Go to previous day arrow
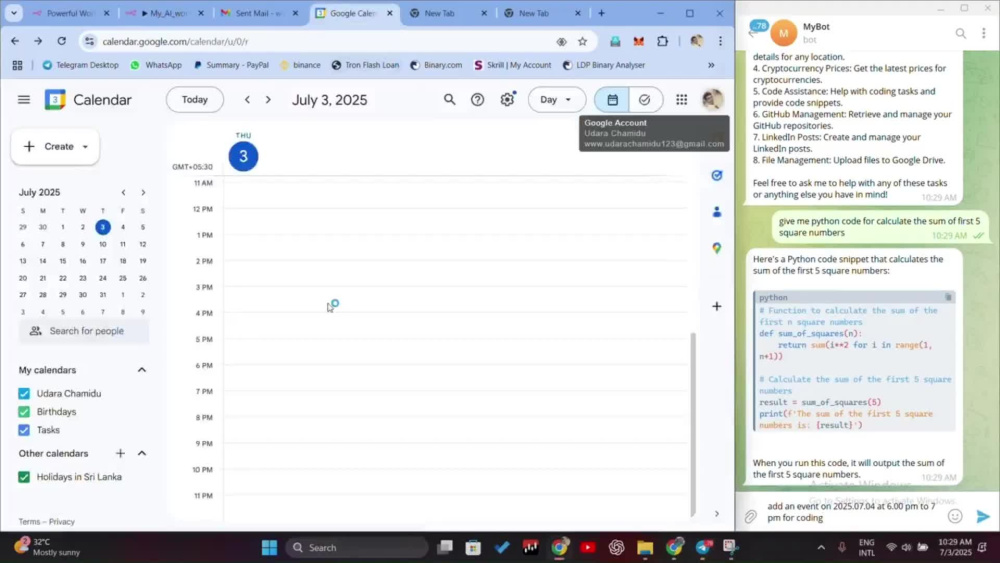 (x=247, y=99)
